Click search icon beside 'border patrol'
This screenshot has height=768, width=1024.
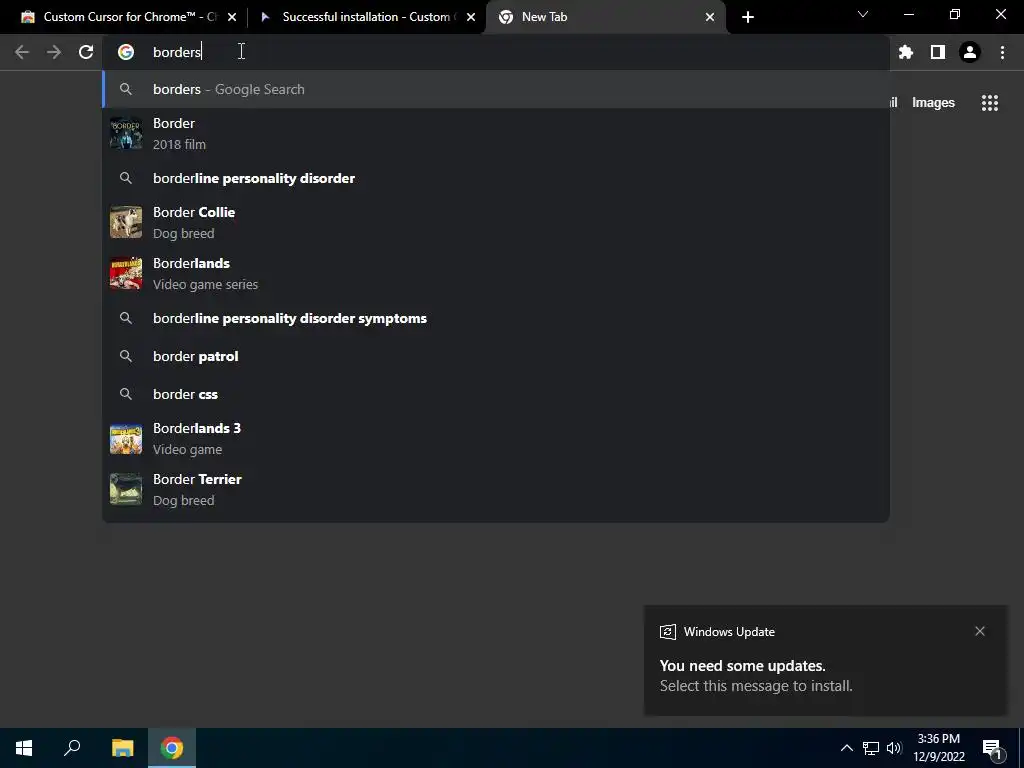click(126, 356)
